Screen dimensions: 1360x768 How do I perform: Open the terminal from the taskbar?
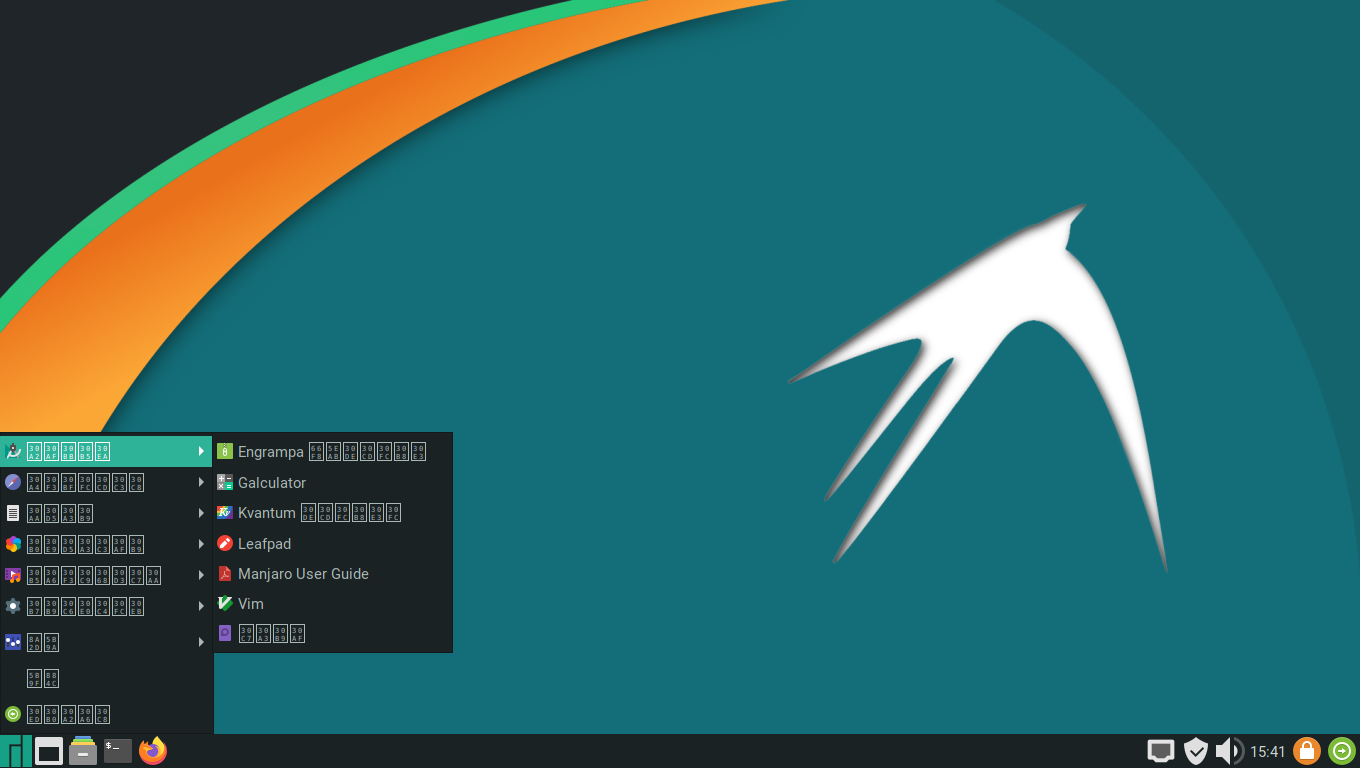[118, 751]
